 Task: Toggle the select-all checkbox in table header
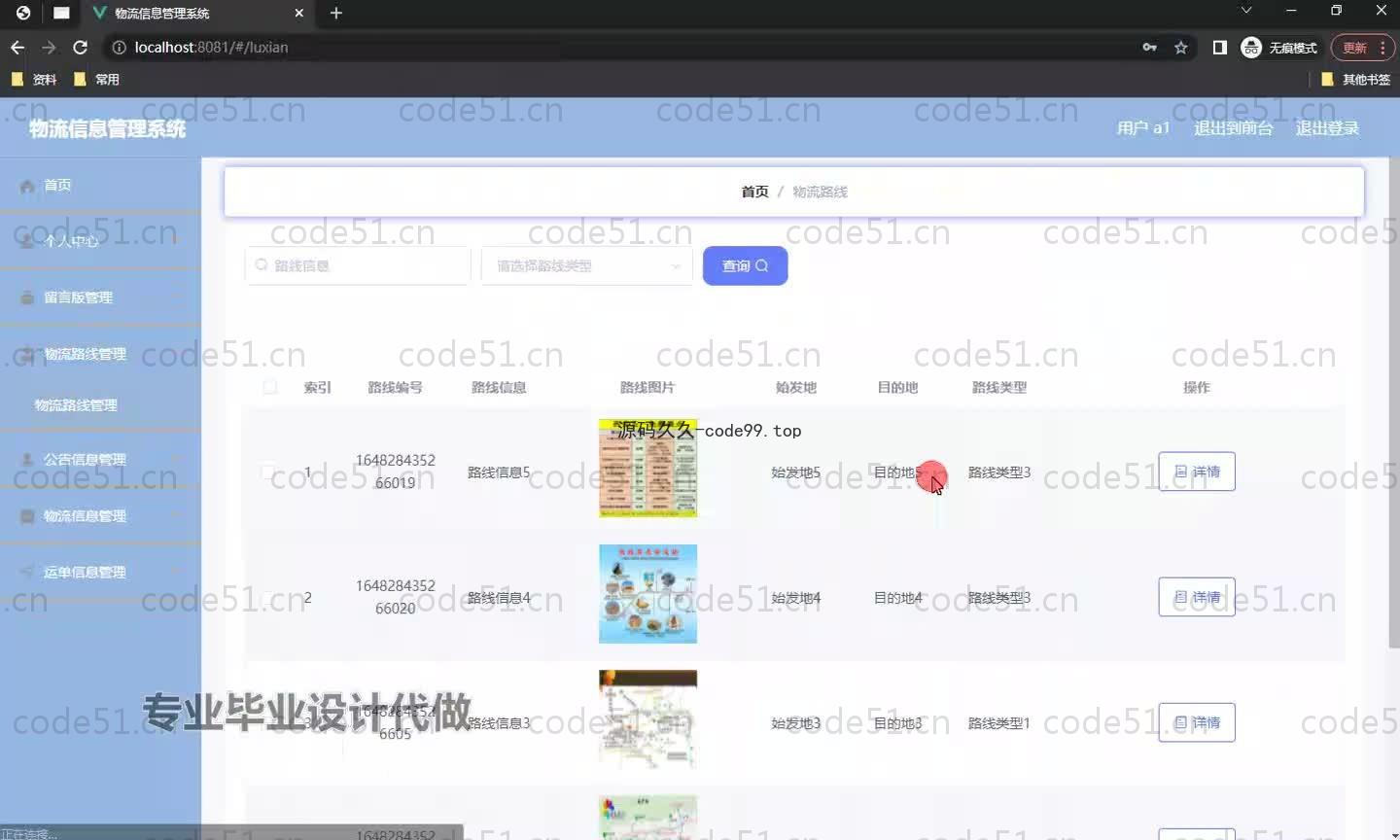click(x=270, y=387)
